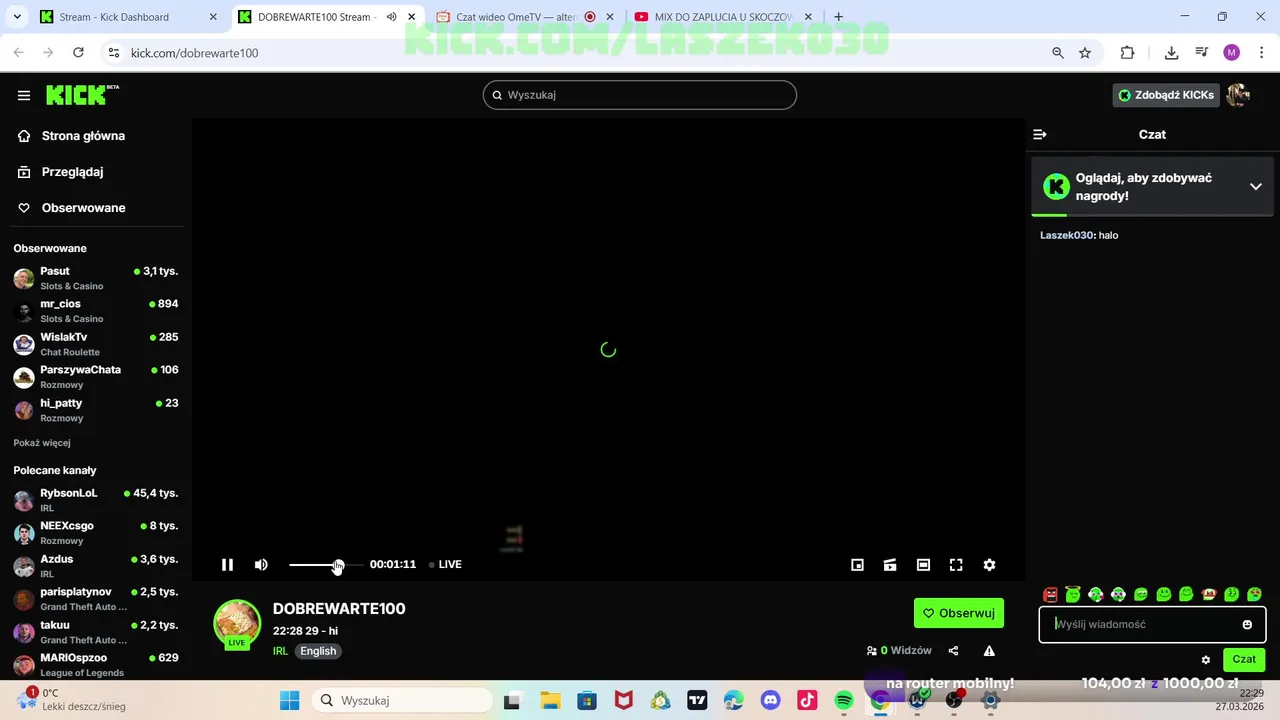This screenshot has width=1280, height=720.
Task: Enter fullscreen on the video player
Action: [956, 565]
